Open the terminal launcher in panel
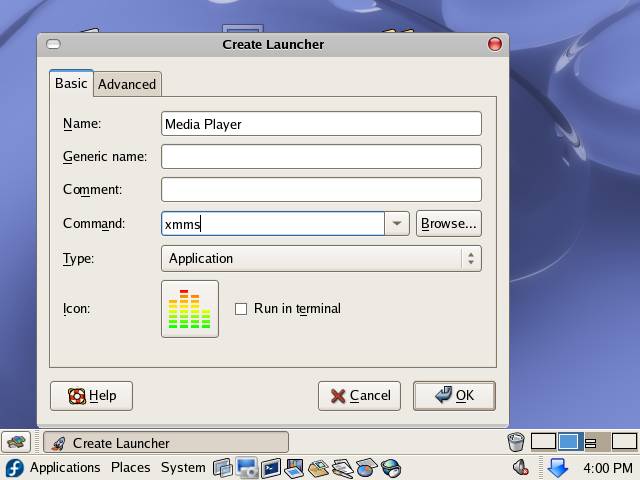The width and height of the screenshot is (640, 480). [x=270, y=467]
